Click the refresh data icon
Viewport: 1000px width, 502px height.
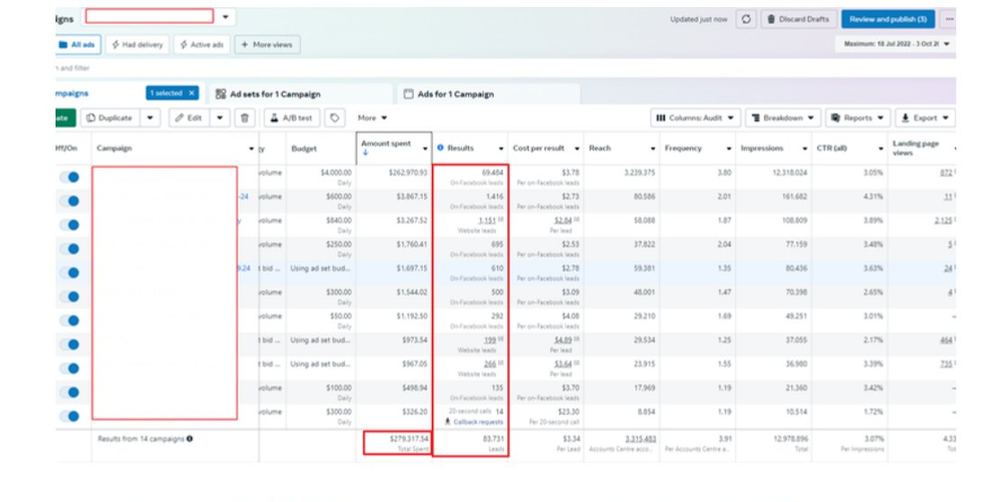click(746, 19)
